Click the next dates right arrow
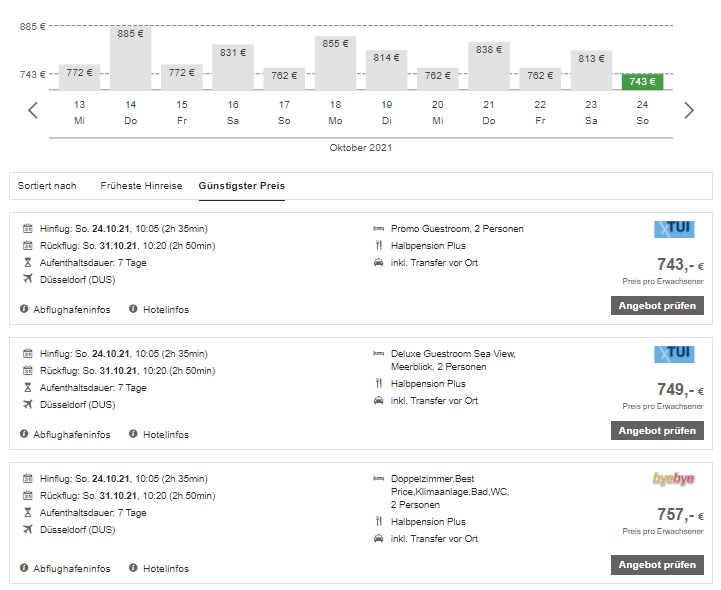 coord(688,110)
